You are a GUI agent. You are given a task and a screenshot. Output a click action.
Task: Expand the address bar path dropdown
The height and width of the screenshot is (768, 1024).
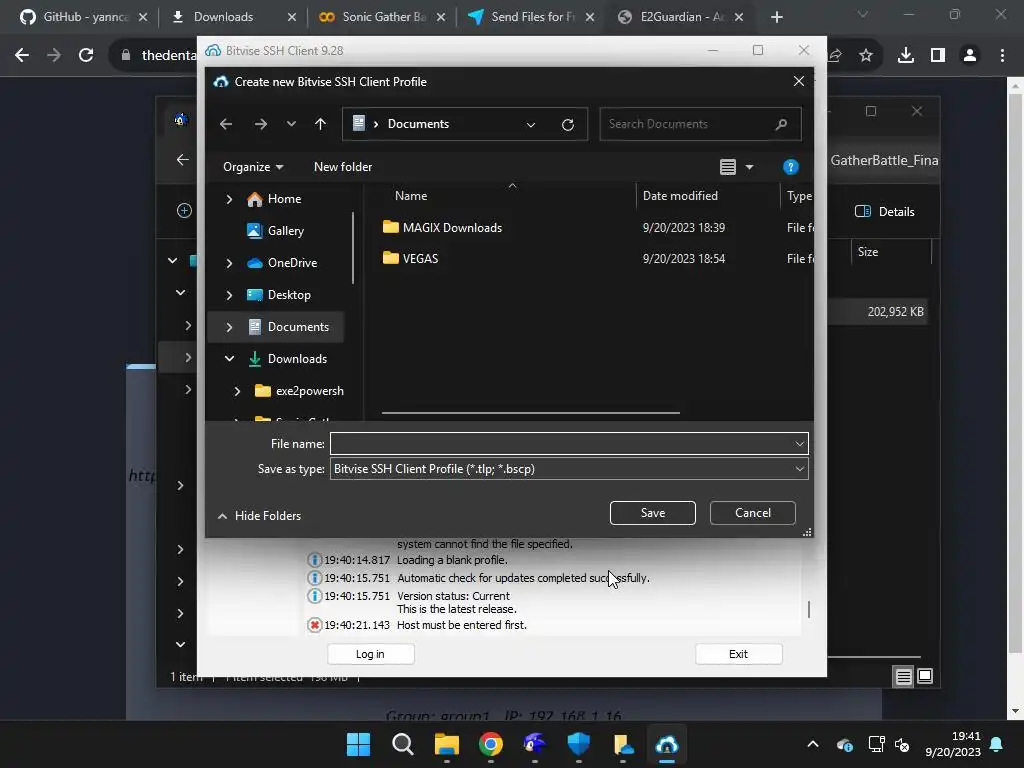(531, 124)
